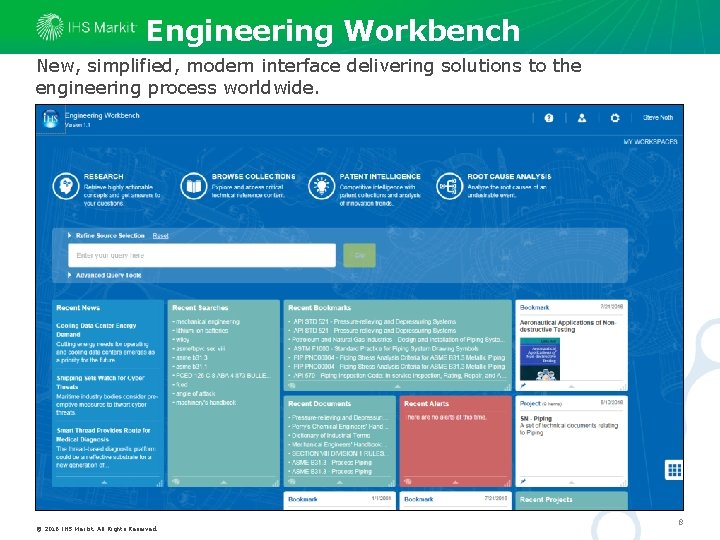
Task: Select recent search 'machinery's handbook'
Action: [204, 402]
